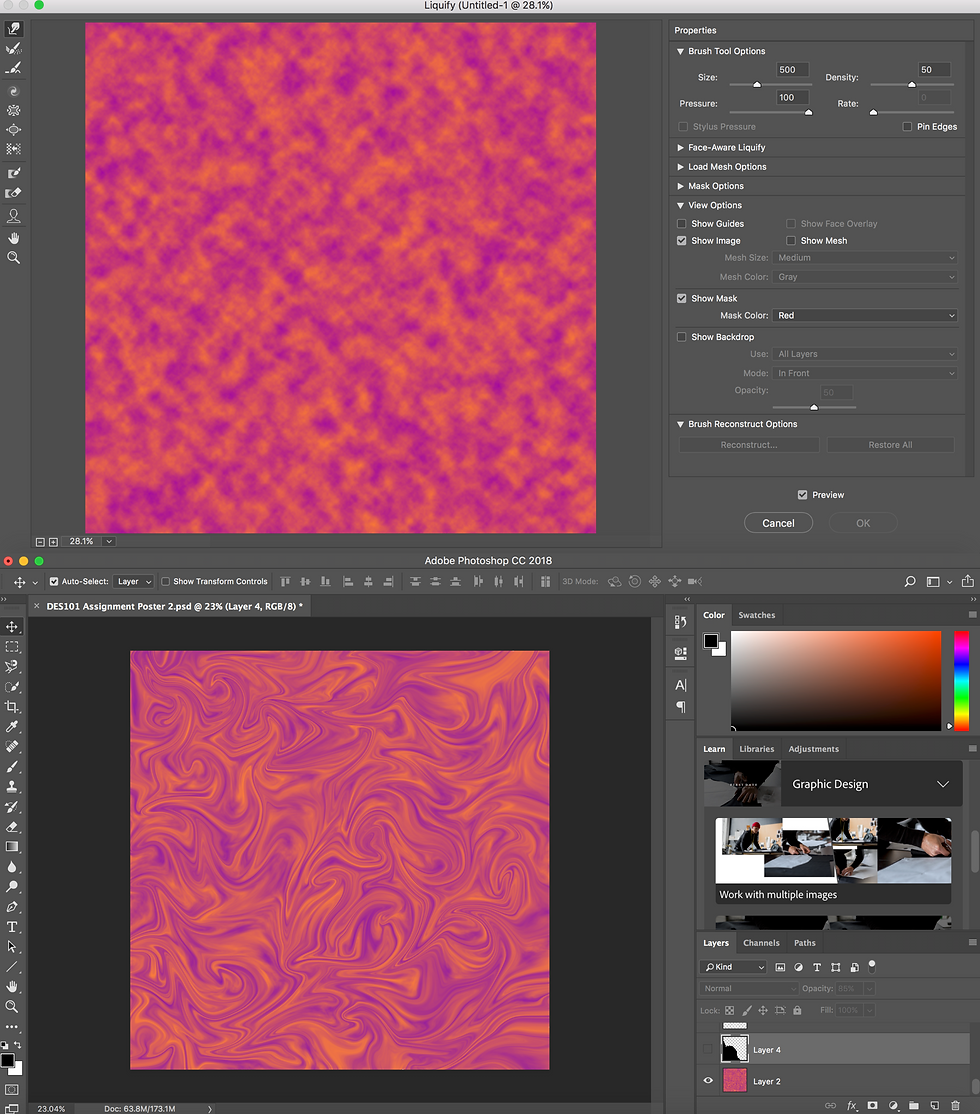Viewport: 980px width, 1114px height.
Task: Select the Crop tool in Photoshop
Action: click(x=12, y=707)
